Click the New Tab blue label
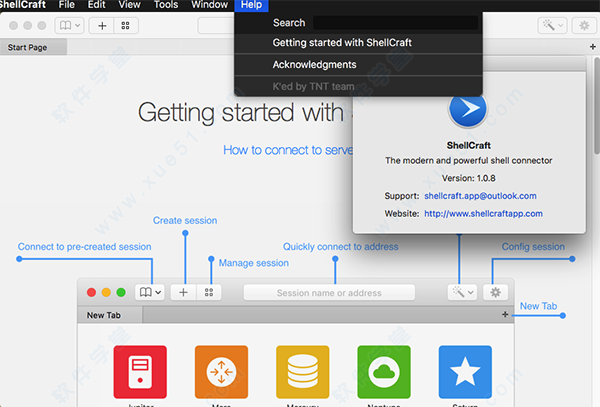The height and width of the screenshot is (407, 600). (538, 306)
